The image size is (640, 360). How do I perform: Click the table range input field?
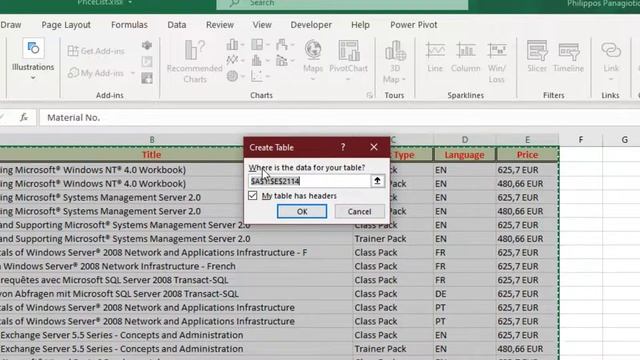(x=309, y=181)
